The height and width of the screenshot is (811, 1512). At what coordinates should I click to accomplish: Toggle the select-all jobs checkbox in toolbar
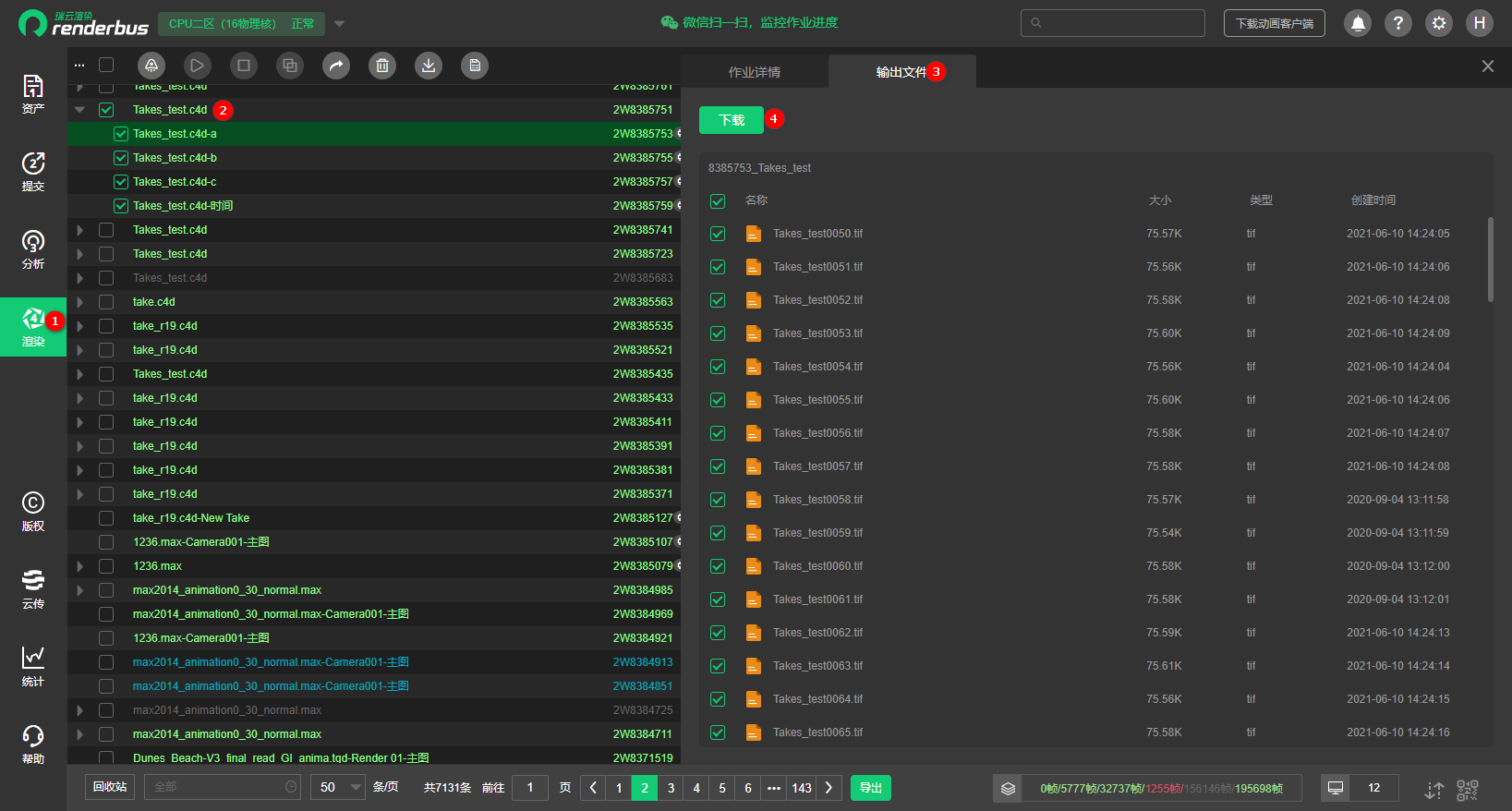106,65
